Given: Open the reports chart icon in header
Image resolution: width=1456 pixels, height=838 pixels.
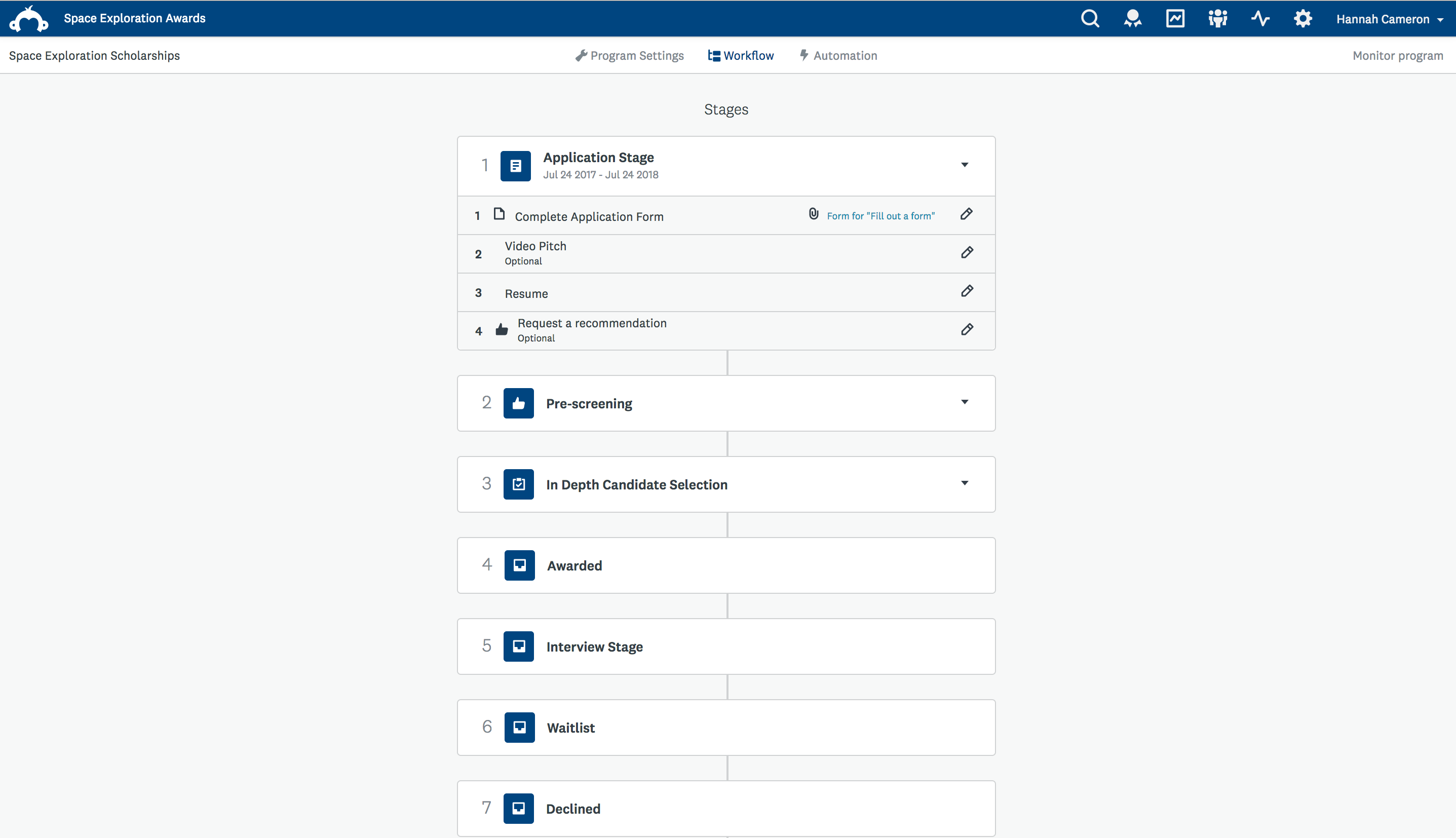Looking at the screenshot, I should pos(1175,18).
